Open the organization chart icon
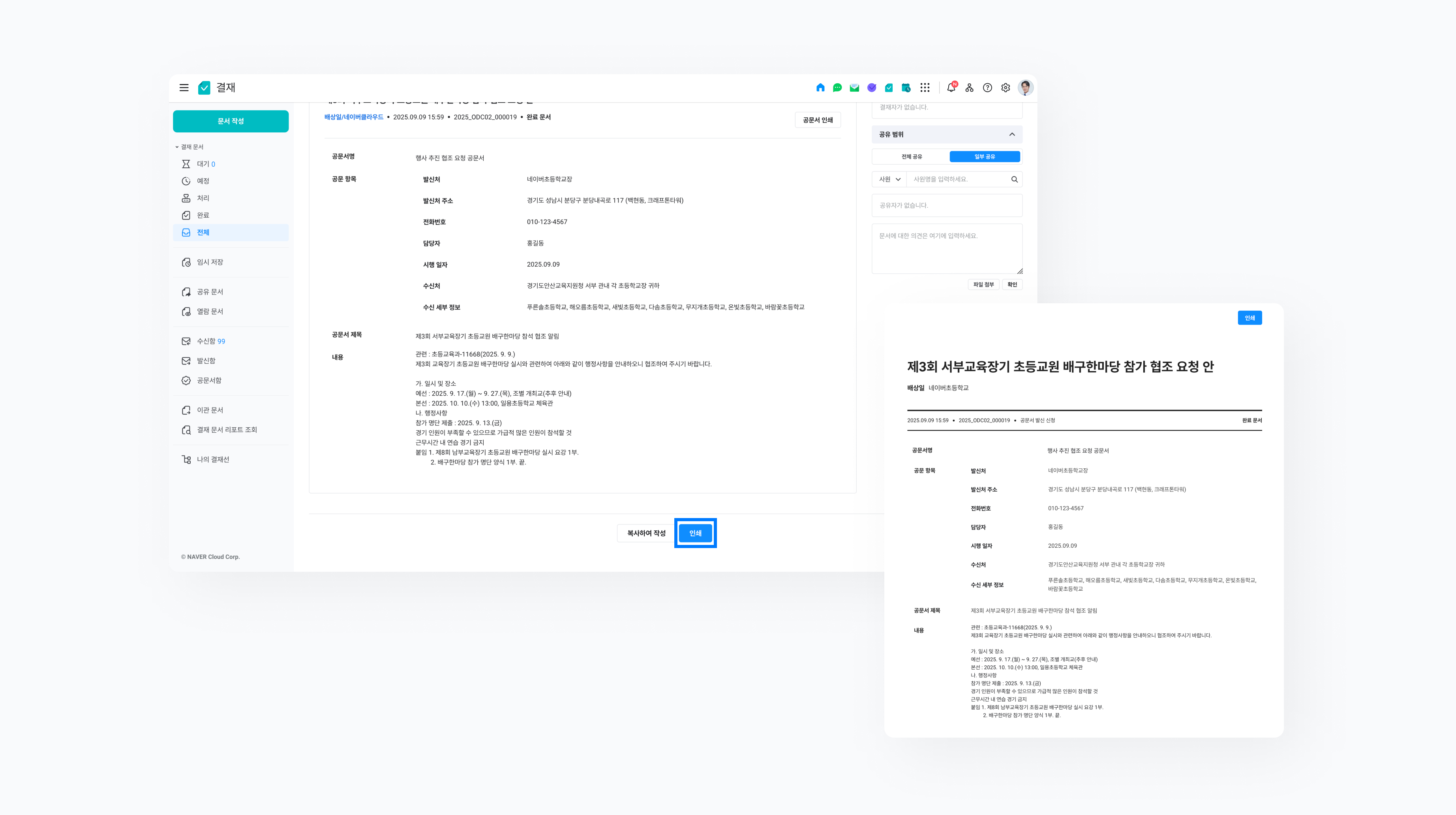 click(x=969, y=88)
